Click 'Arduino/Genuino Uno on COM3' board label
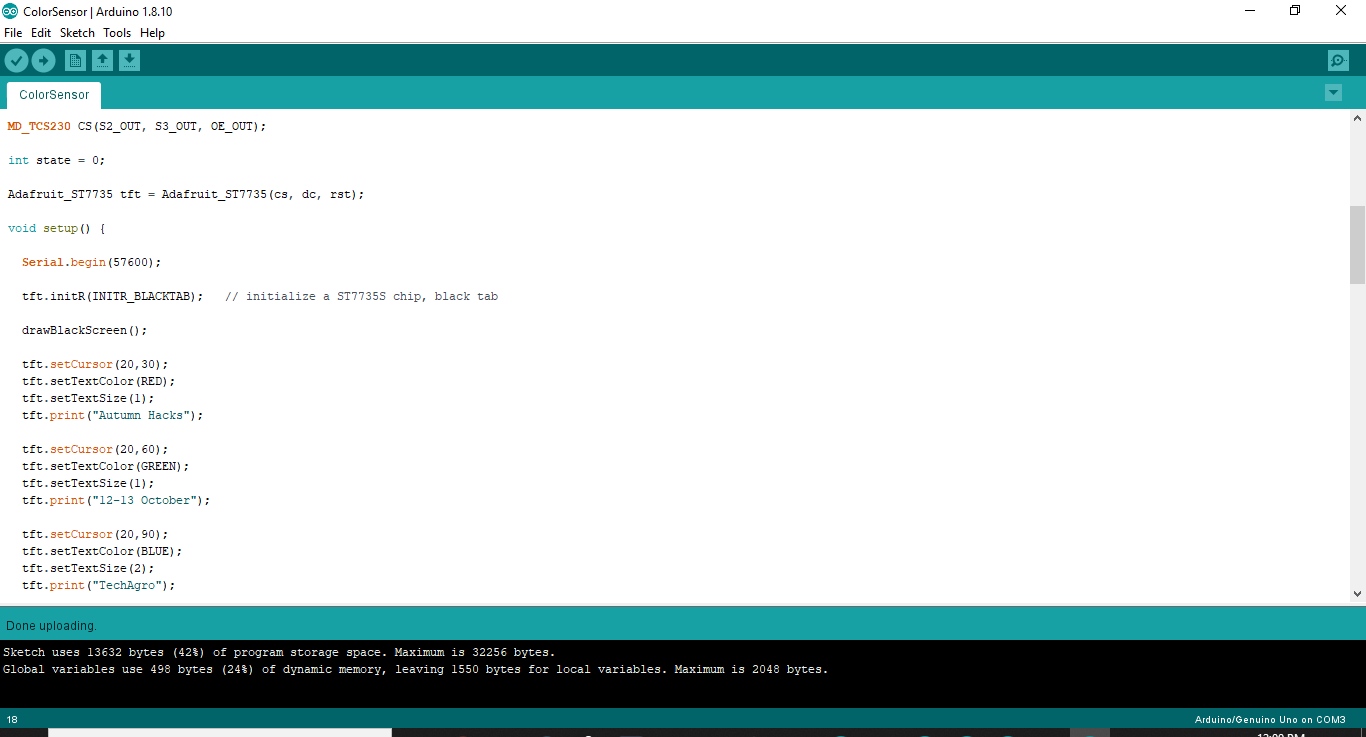The width and height of the screenshot is (1366, 737). 1270,720
